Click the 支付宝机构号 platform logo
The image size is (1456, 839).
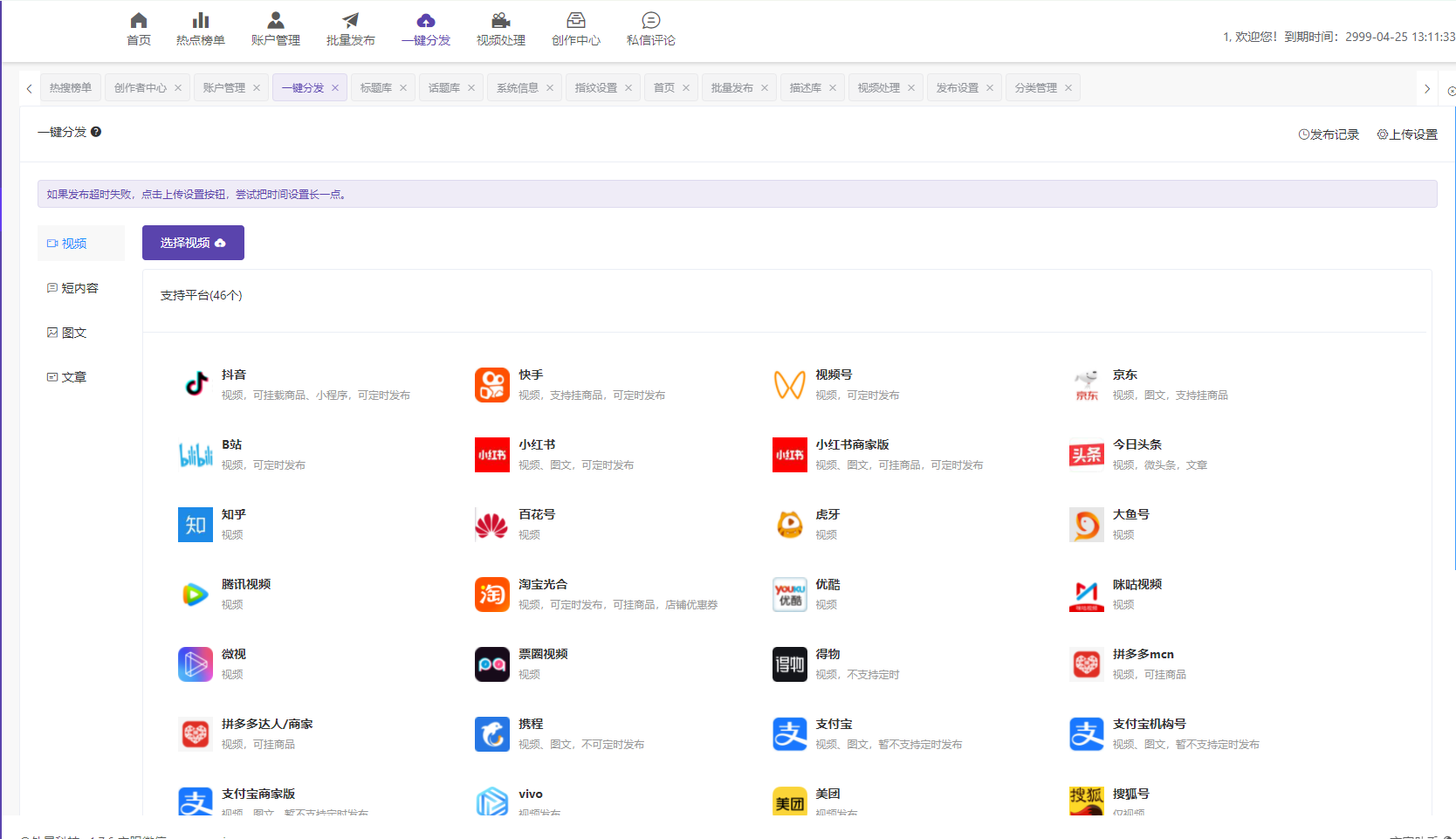pyautogui.click(x=1087, y=734)
